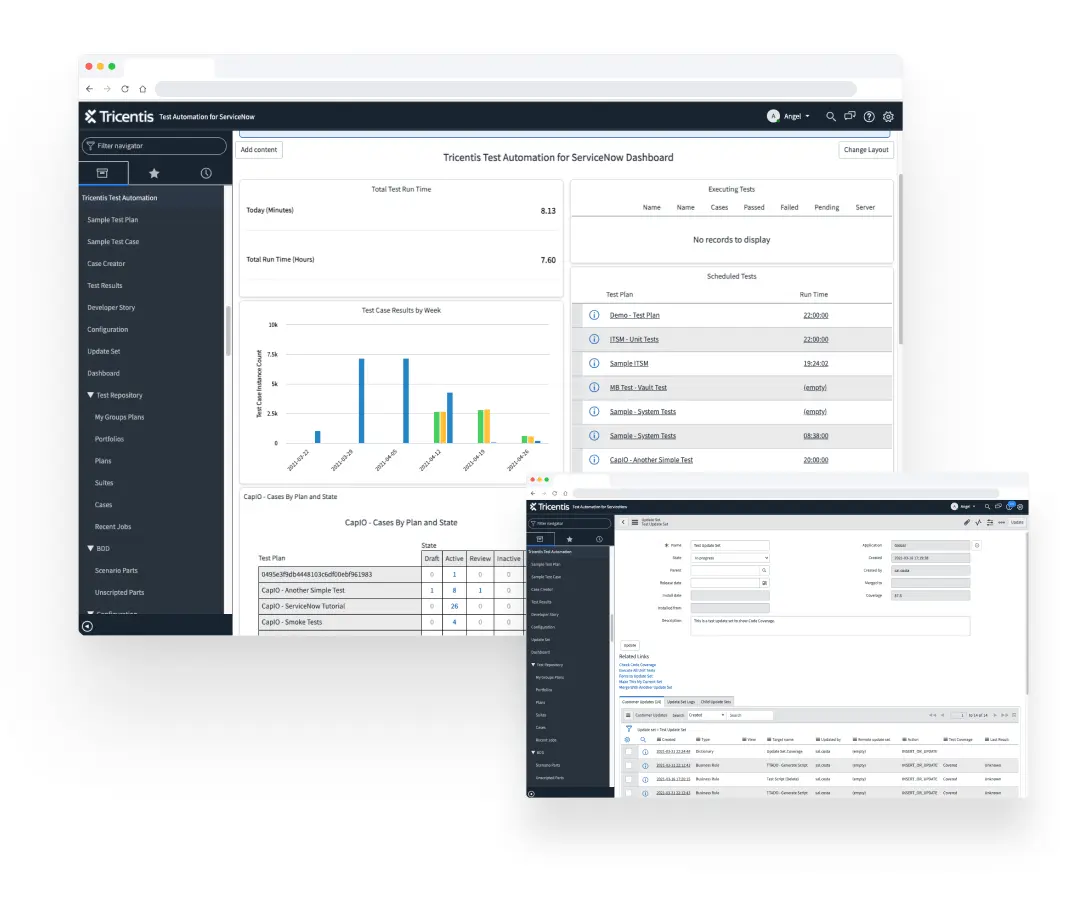Click the filter funnel icon above the Customer Updates list
The image size is (1080, 900).
pyautogui.click(x=629, y=729)
